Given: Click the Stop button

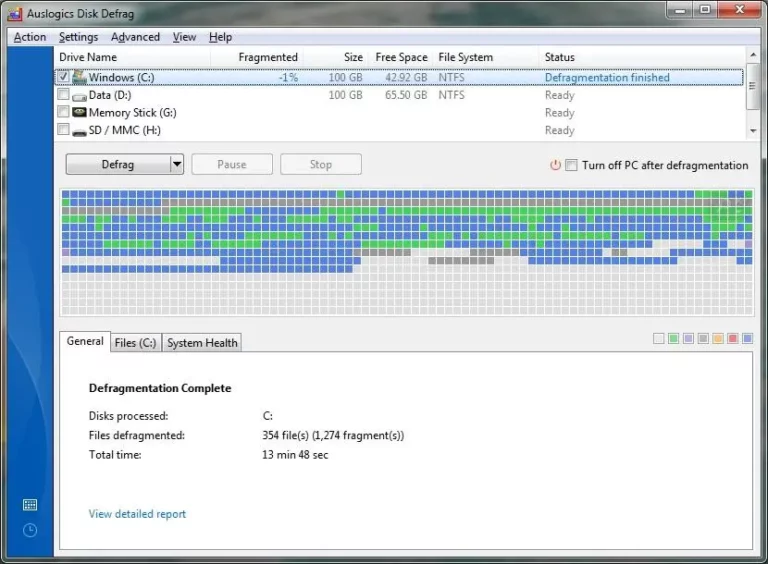Looking at the screenshot, I should point(321,164).
